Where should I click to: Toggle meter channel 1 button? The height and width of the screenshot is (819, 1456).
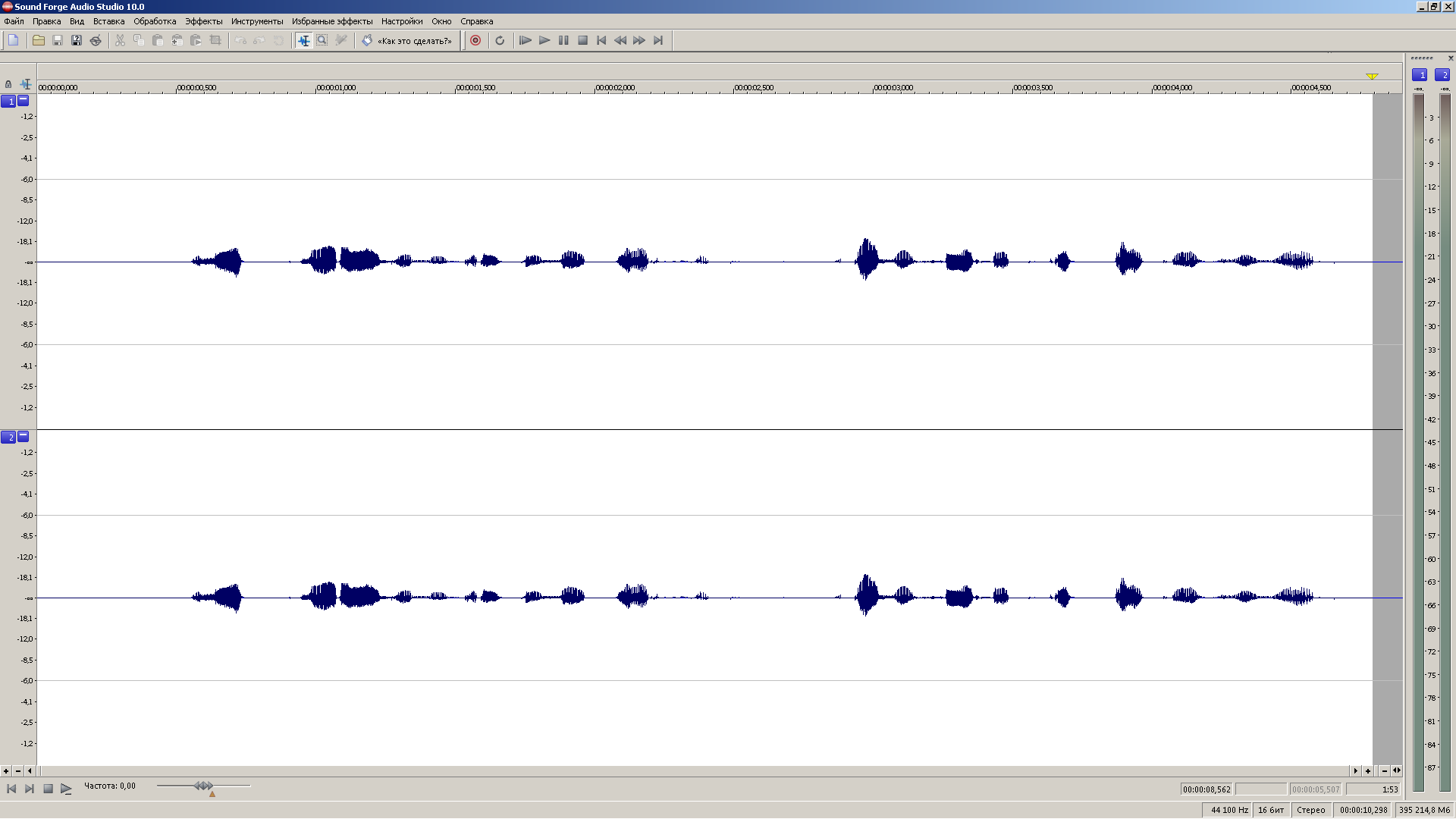[x=1420, y=74]
